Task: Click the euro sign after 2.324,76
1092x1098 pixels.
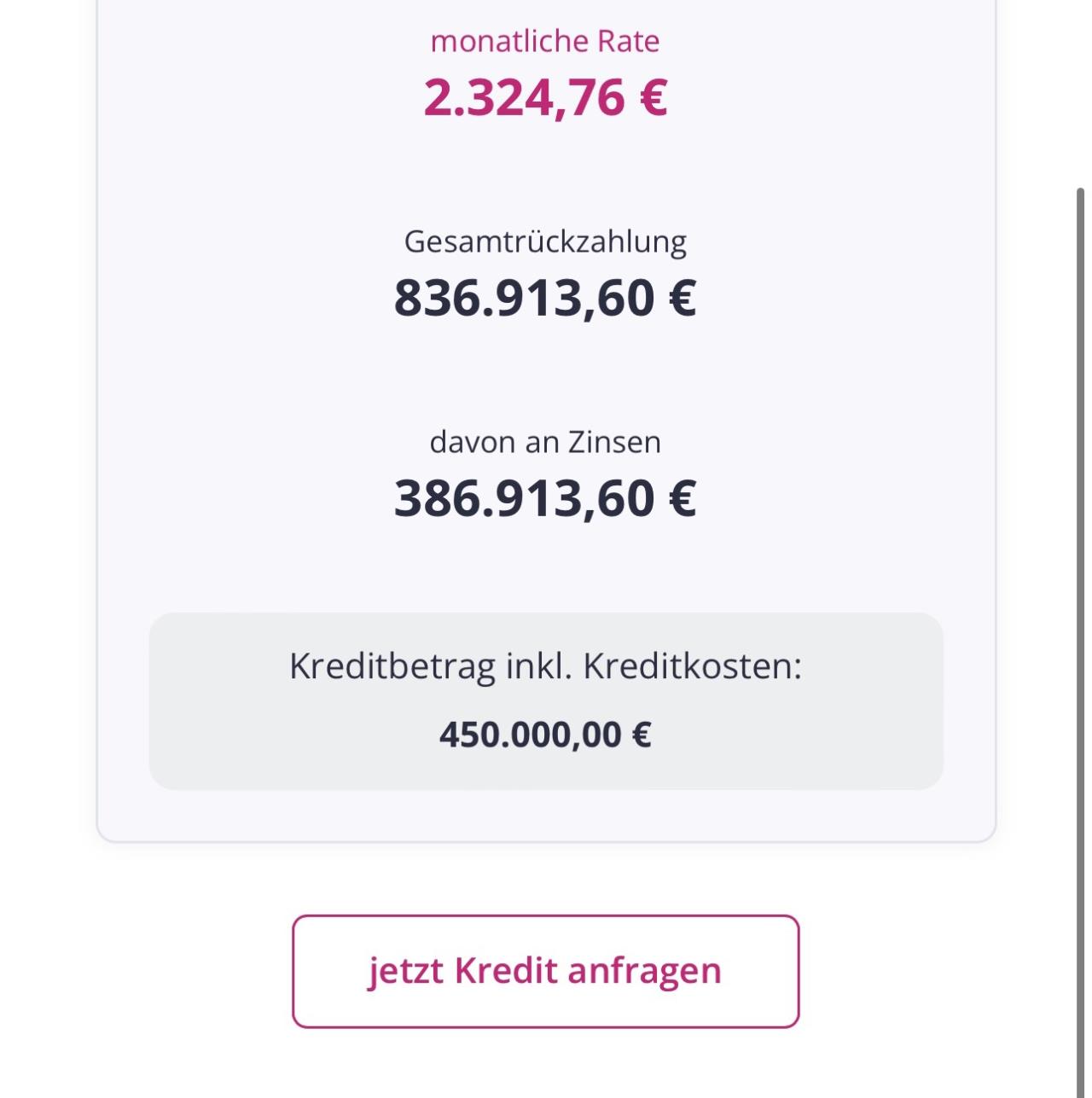Action: pos(653,97)
